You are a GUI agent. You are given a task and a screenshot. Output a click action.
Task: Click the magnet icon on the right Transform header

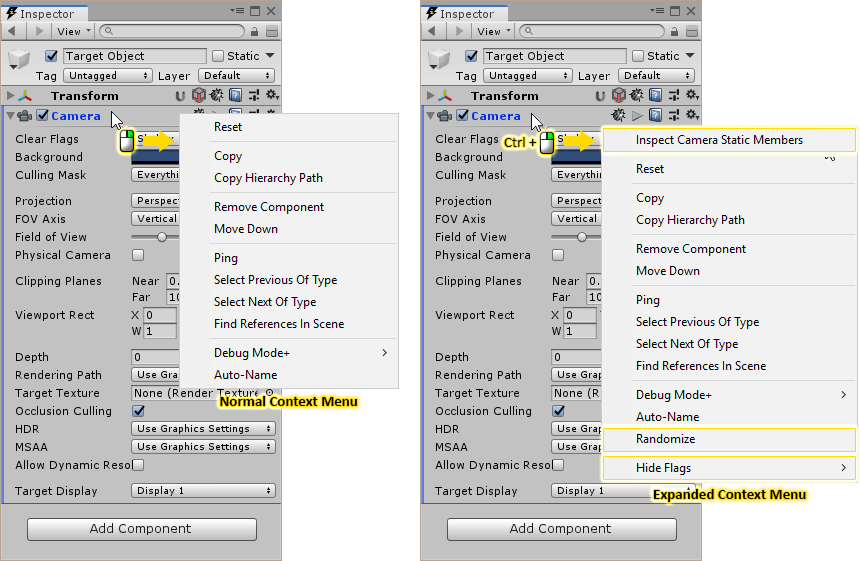[600, 96]
